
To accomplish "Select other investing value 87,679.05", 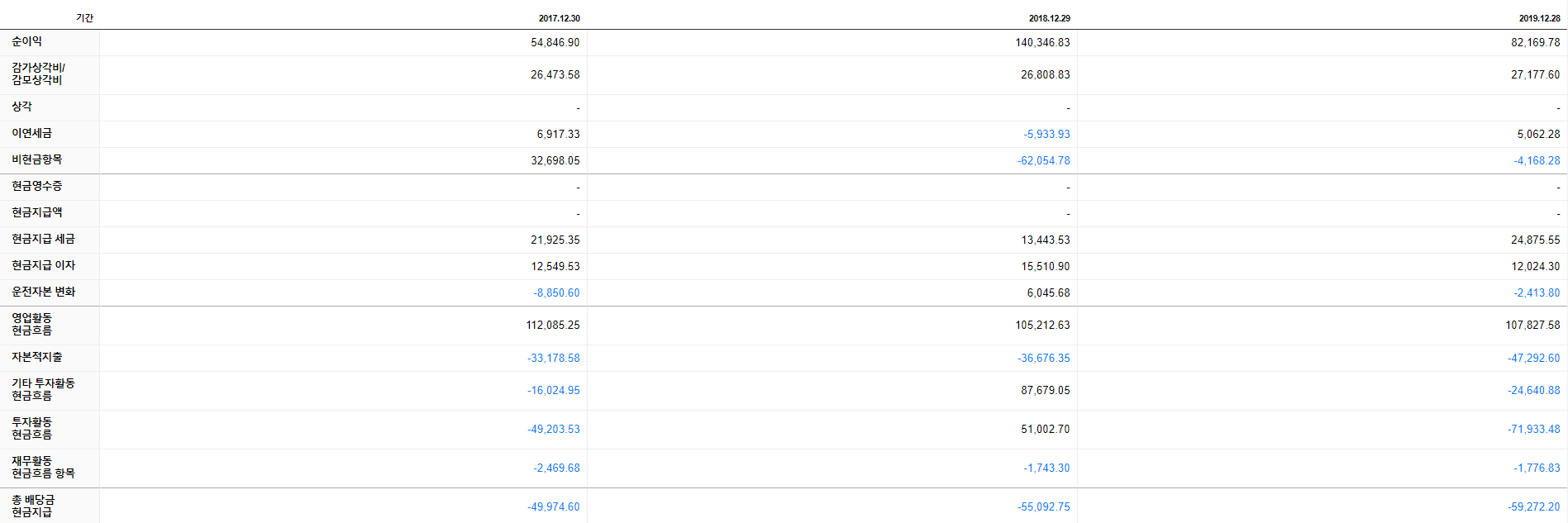I will click(1045, 390).
